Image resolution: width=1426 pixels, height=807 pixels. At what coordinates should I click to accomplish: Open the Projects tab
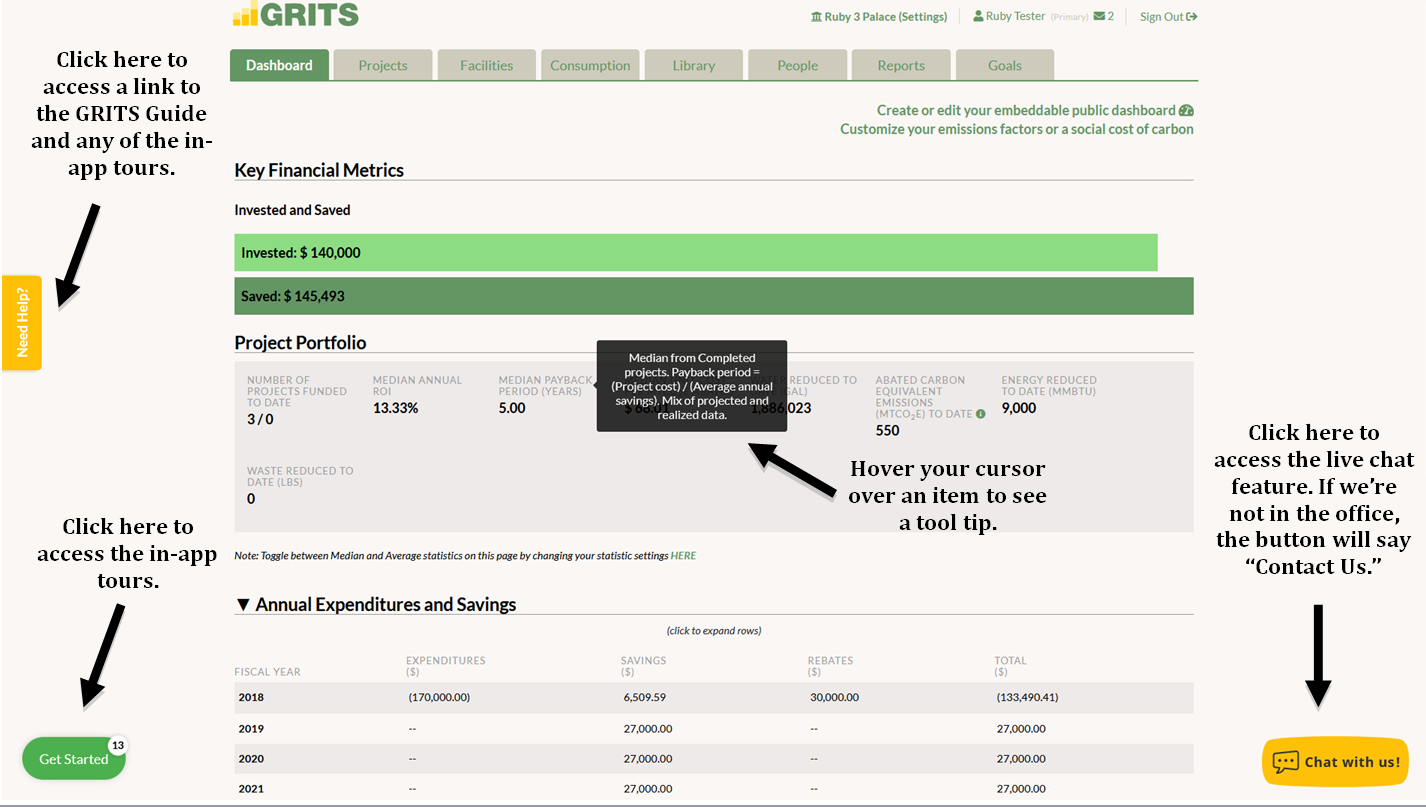(383, 65)
